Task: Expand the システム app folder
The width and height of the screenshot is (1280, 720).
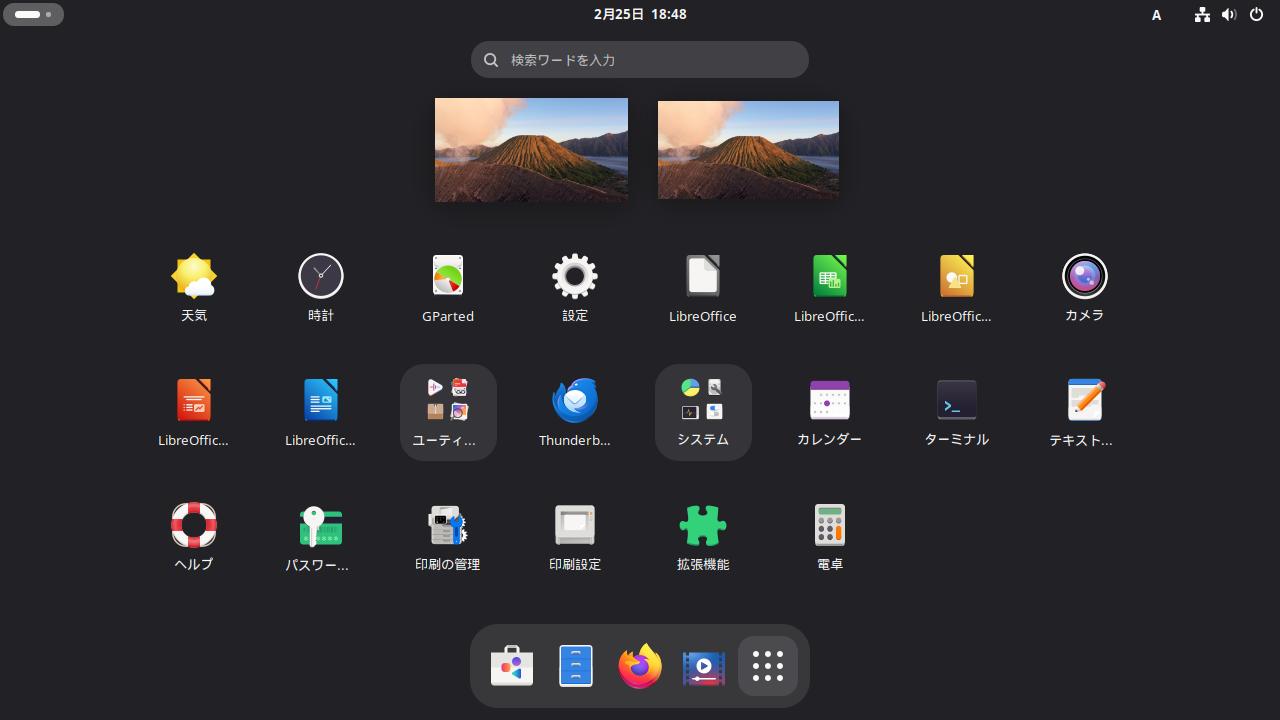Action: pos(703,412)
